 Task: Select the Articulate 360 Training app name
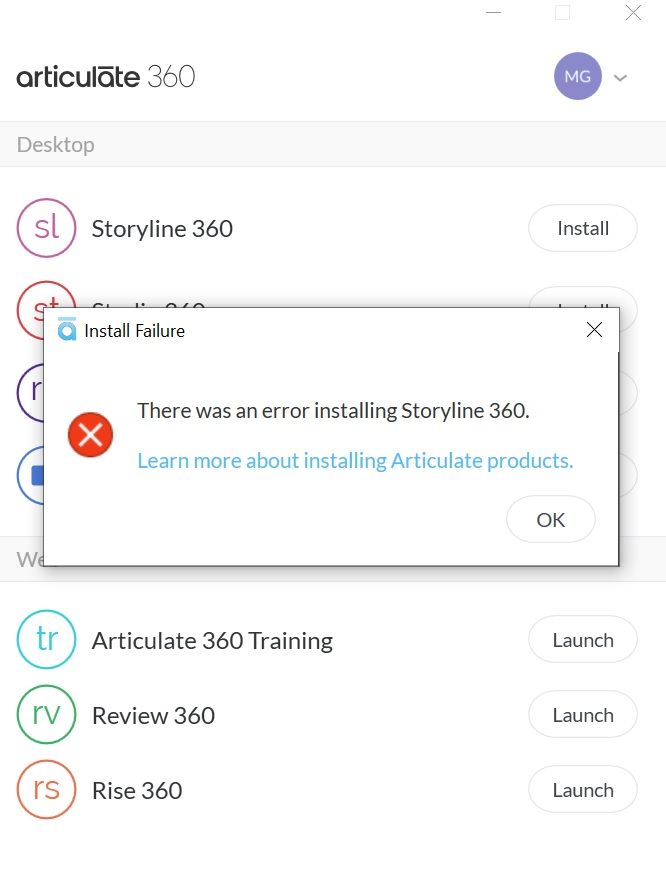click(212, 640)
